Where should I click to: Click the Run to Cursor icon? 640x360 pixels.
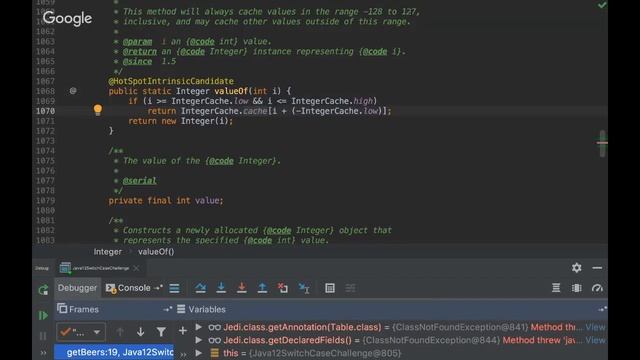pyautogui.click(x=304, y=288)
